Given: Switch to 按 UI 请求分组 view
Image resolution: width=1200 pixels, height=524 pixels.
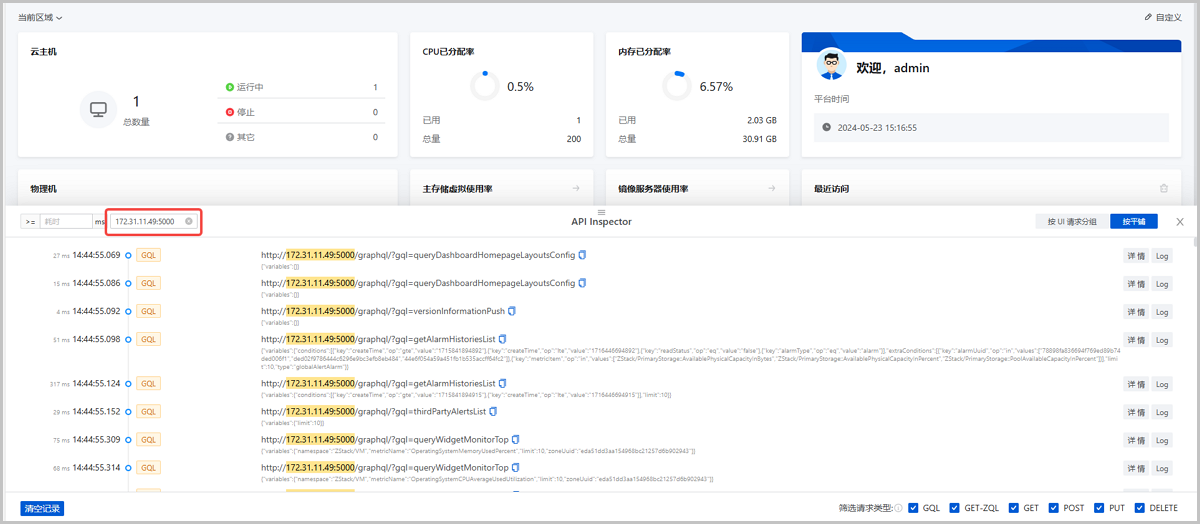Looking at the screenshot, I should pyautogui.click(x=1071, y=221).
